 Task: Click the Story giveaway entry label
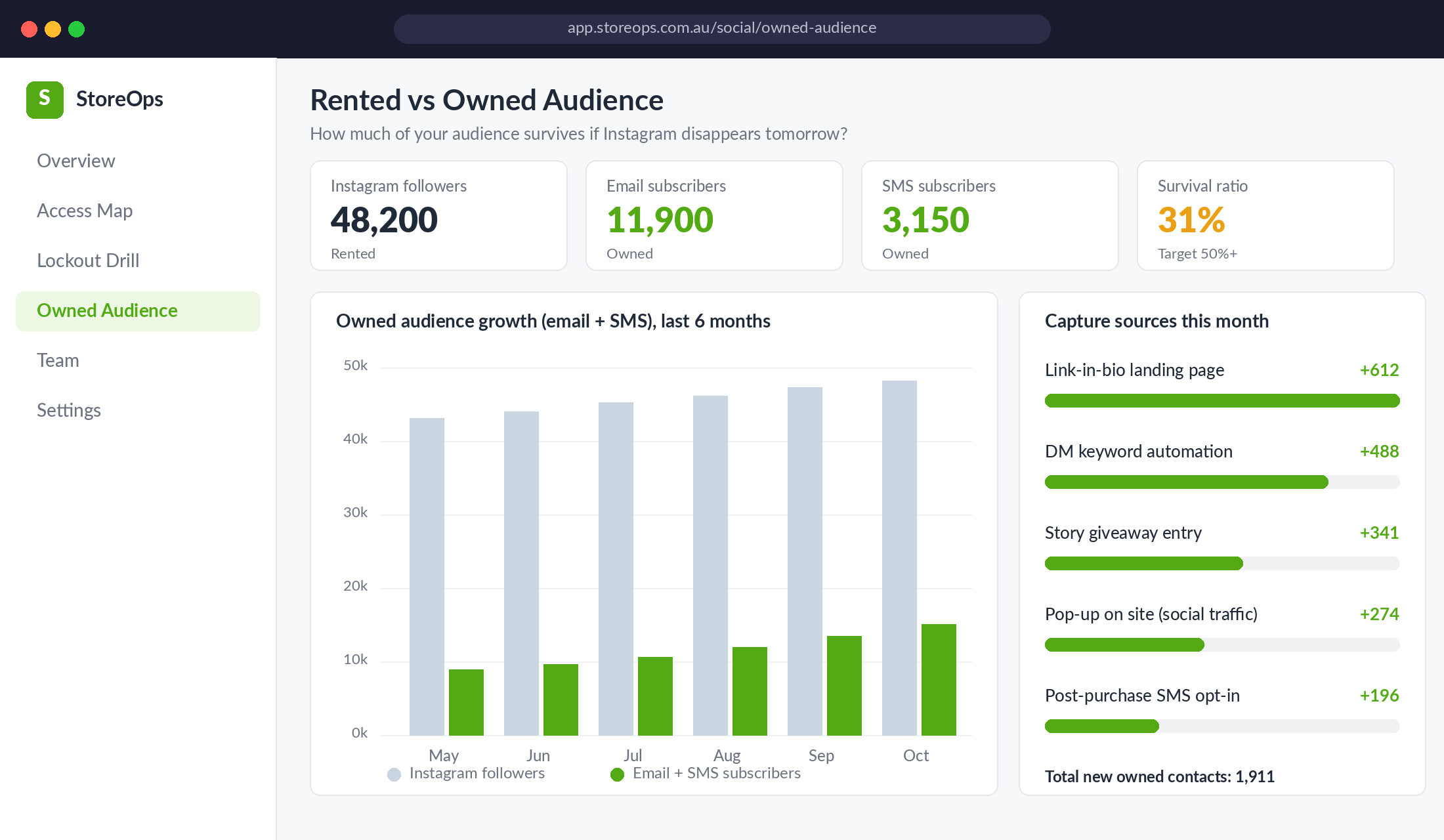coord(1123,533)
